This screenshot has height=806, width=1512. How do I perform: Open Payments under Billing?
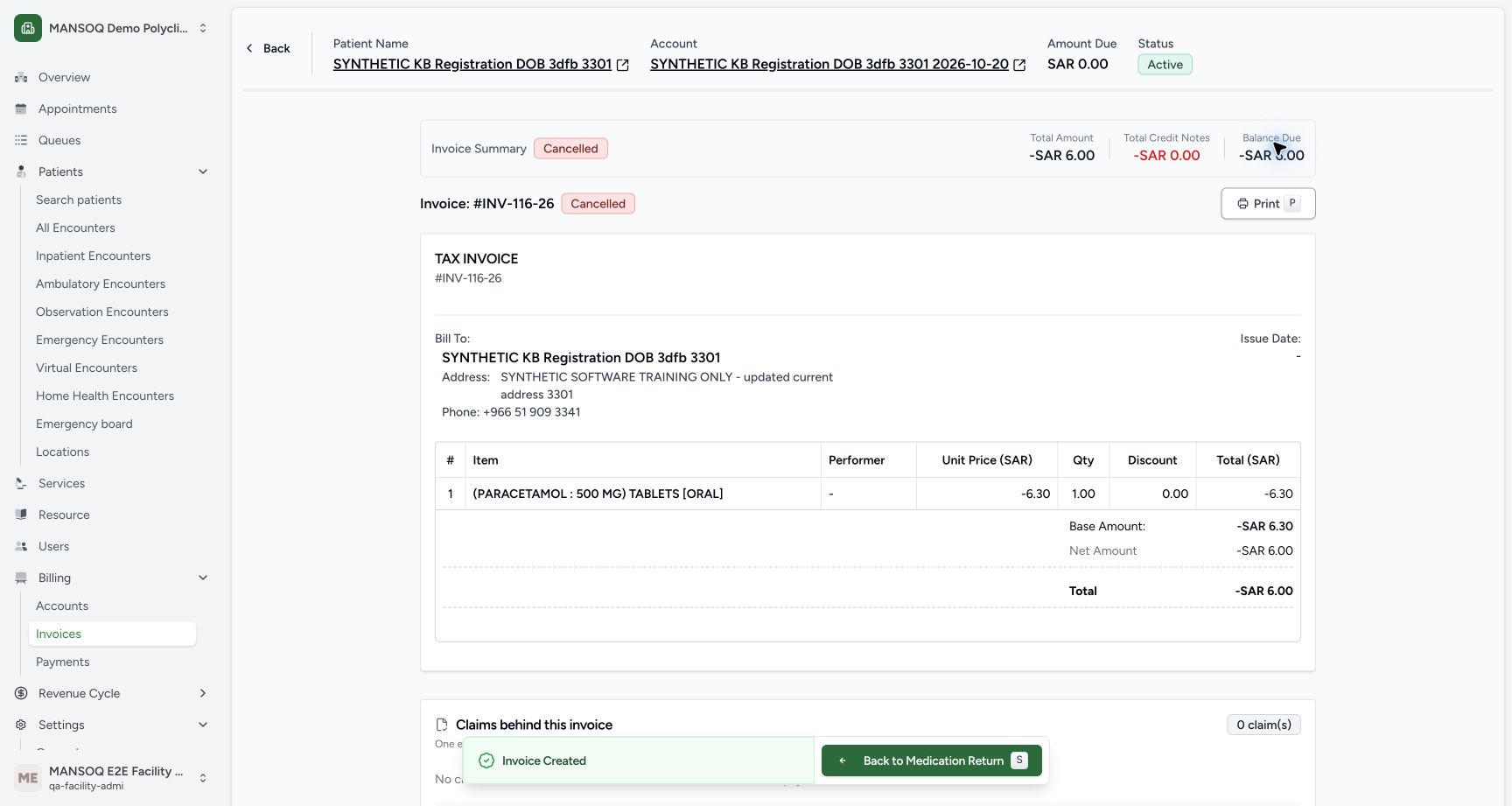pyautogui.click(x=63, y=662)
